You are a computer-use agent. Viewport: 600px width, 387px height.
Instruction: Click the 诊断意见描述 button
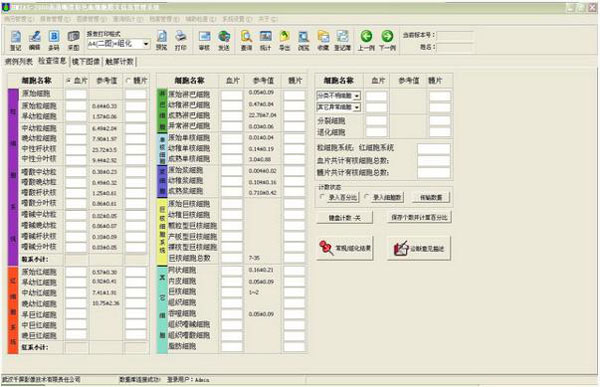(419, 248)
